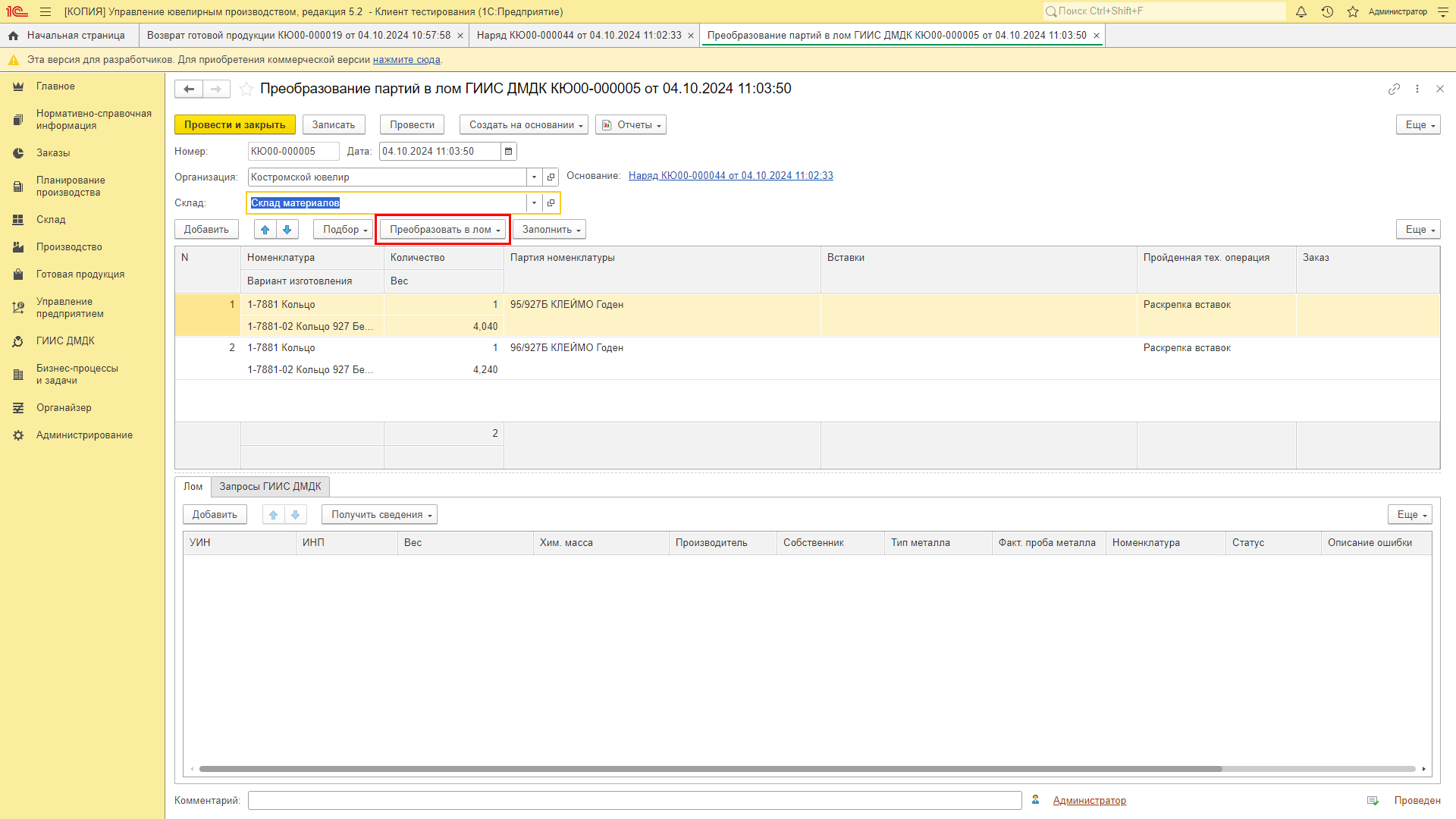This screenshot has height=819, width=1456.
Task: Focus the search field Поиск Ctrl+Shift+F
Action: coord(1164,11)
